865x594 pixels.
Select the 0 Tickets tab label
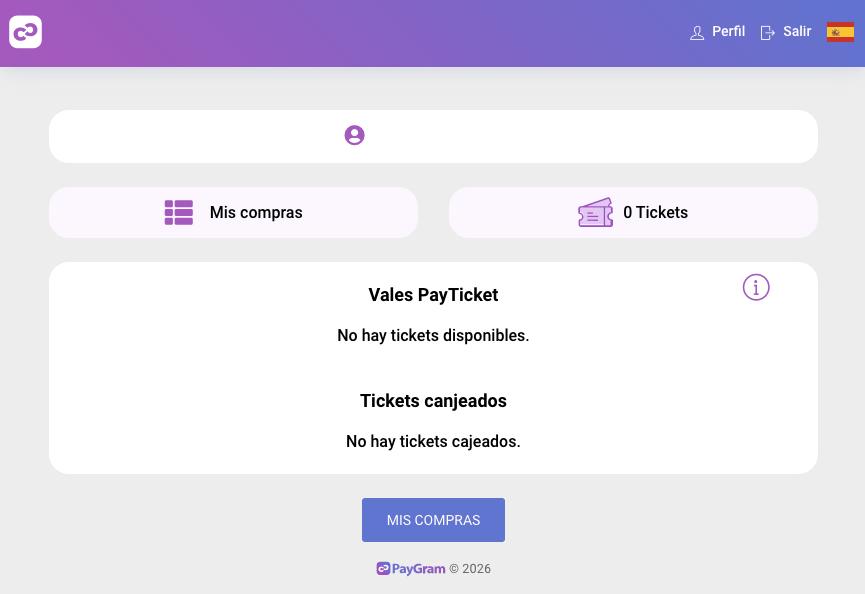point(655,212)
